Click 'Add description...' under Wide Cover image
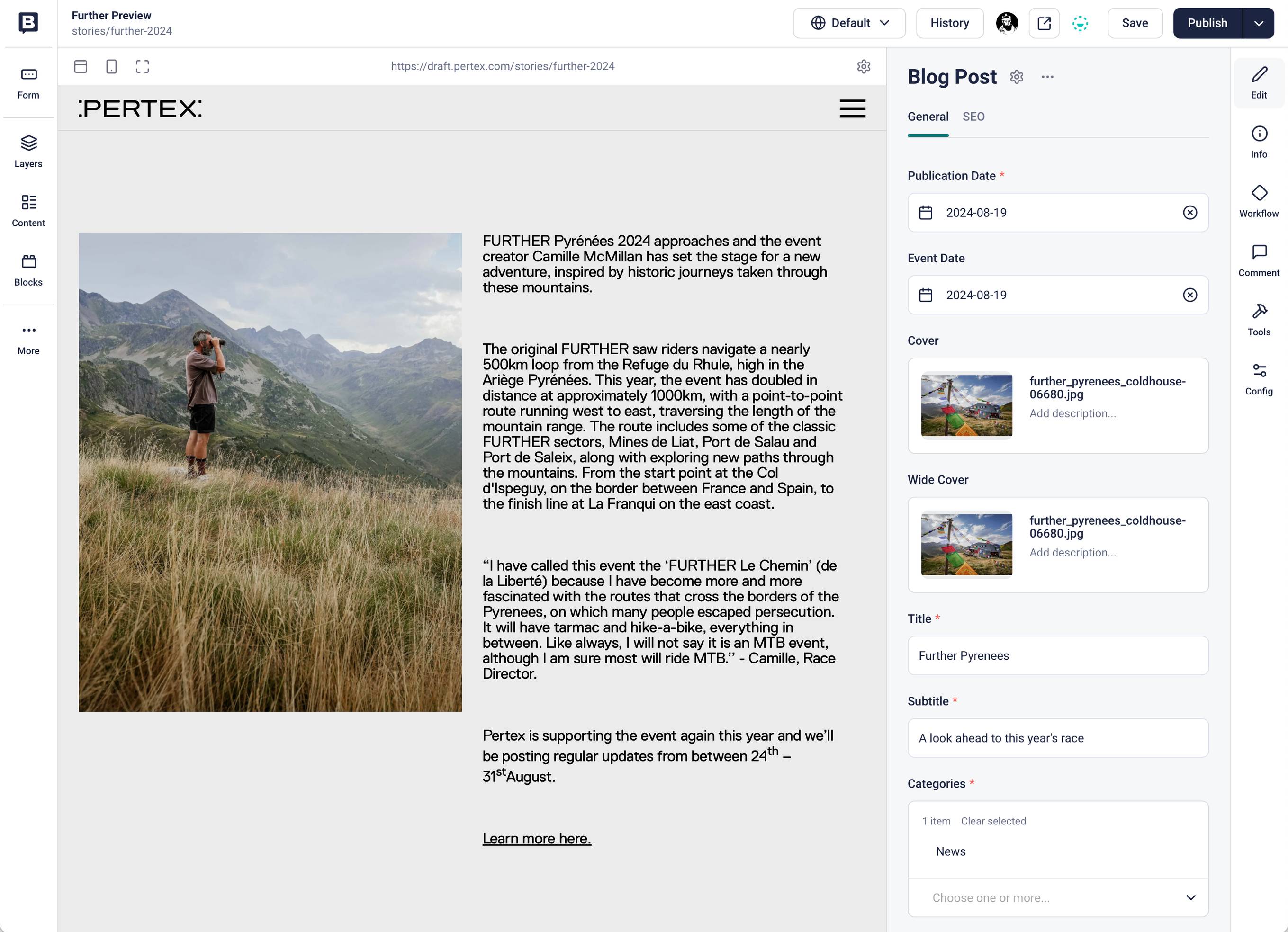 pyautogui.click(x=1072, y=552)
